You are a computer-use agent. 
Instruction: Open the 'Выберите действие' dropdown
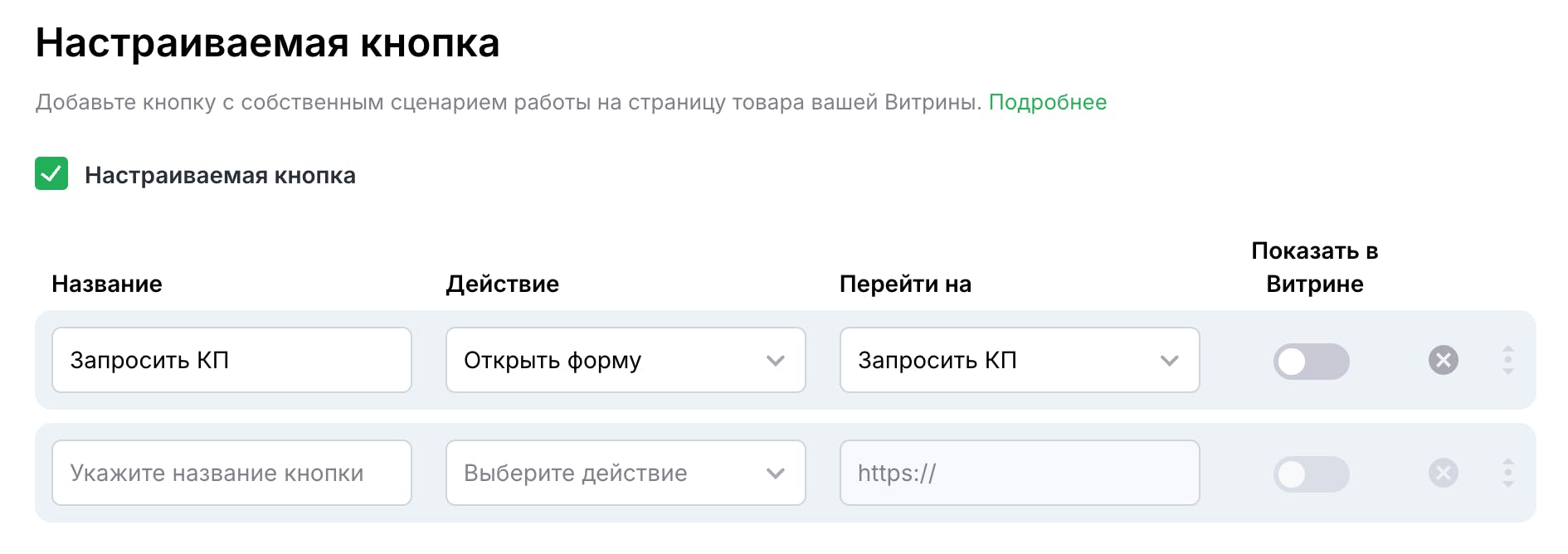point(626,473)
